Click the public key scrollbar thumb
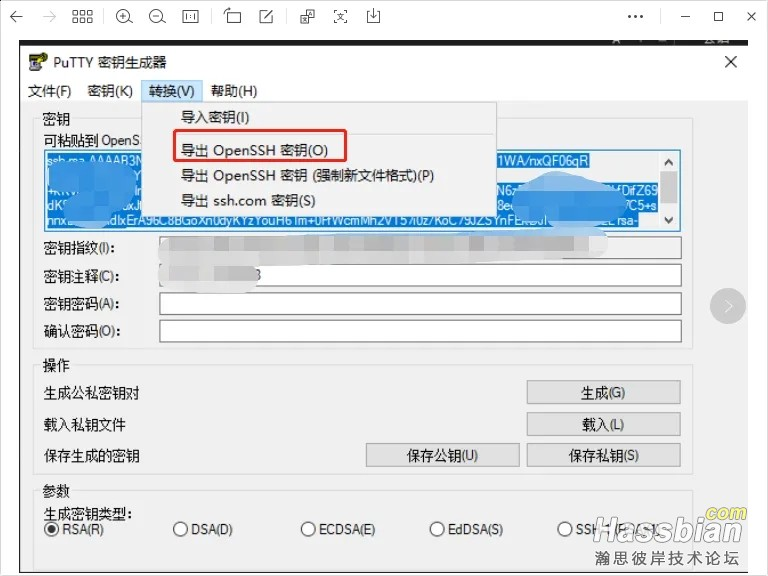Image resolution: width=768 pixels, height=576 pixels. click(669, 187)
